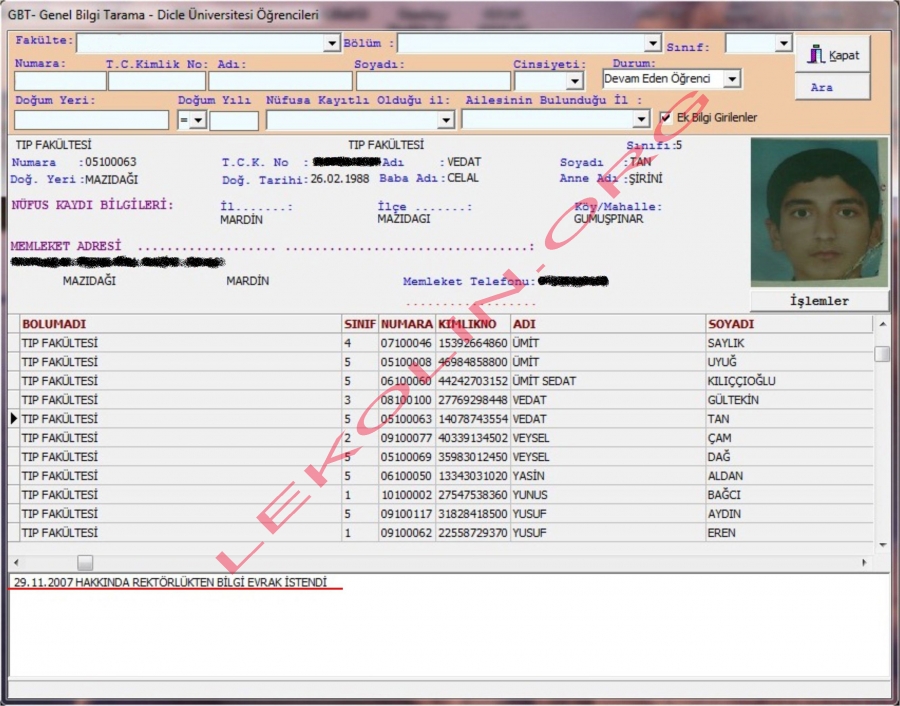Click the student photo thumbnail
The height and width of the screenshot is (706, 900).
coord(819,212)
